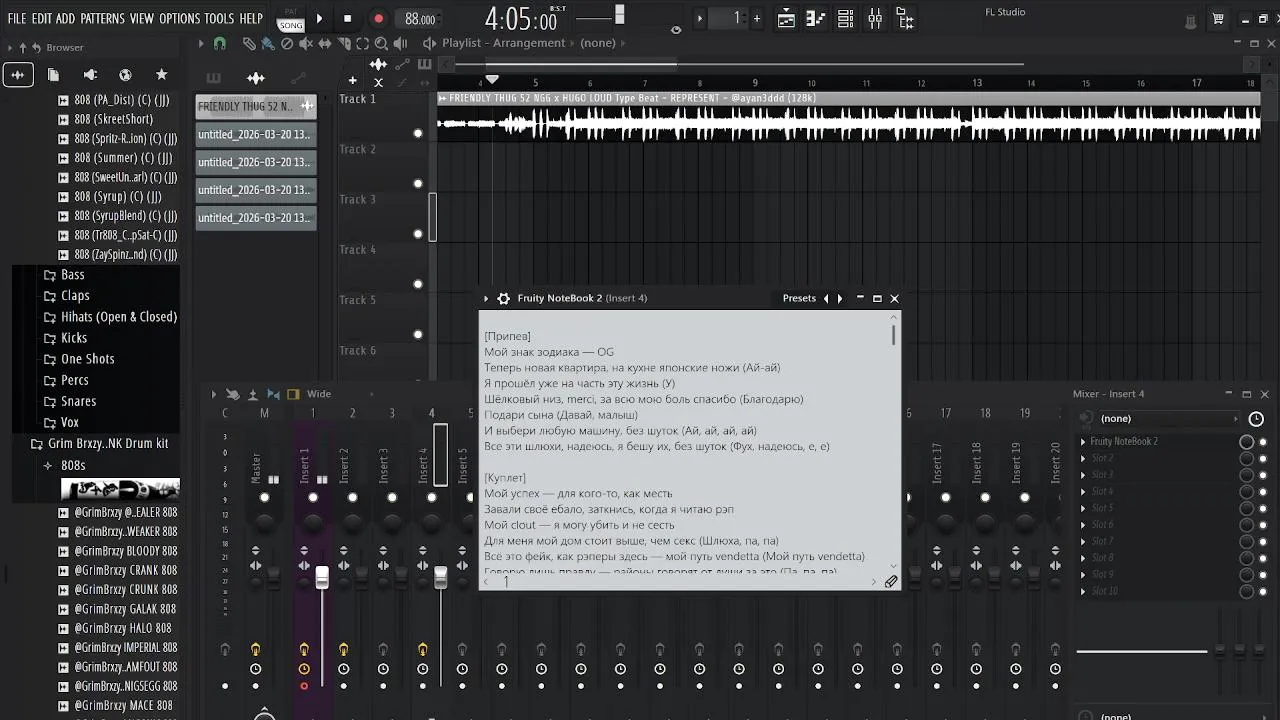Open the Fruity NoteBook 2 window menu arrow
1280x720 pixels.
pos(486,298)
